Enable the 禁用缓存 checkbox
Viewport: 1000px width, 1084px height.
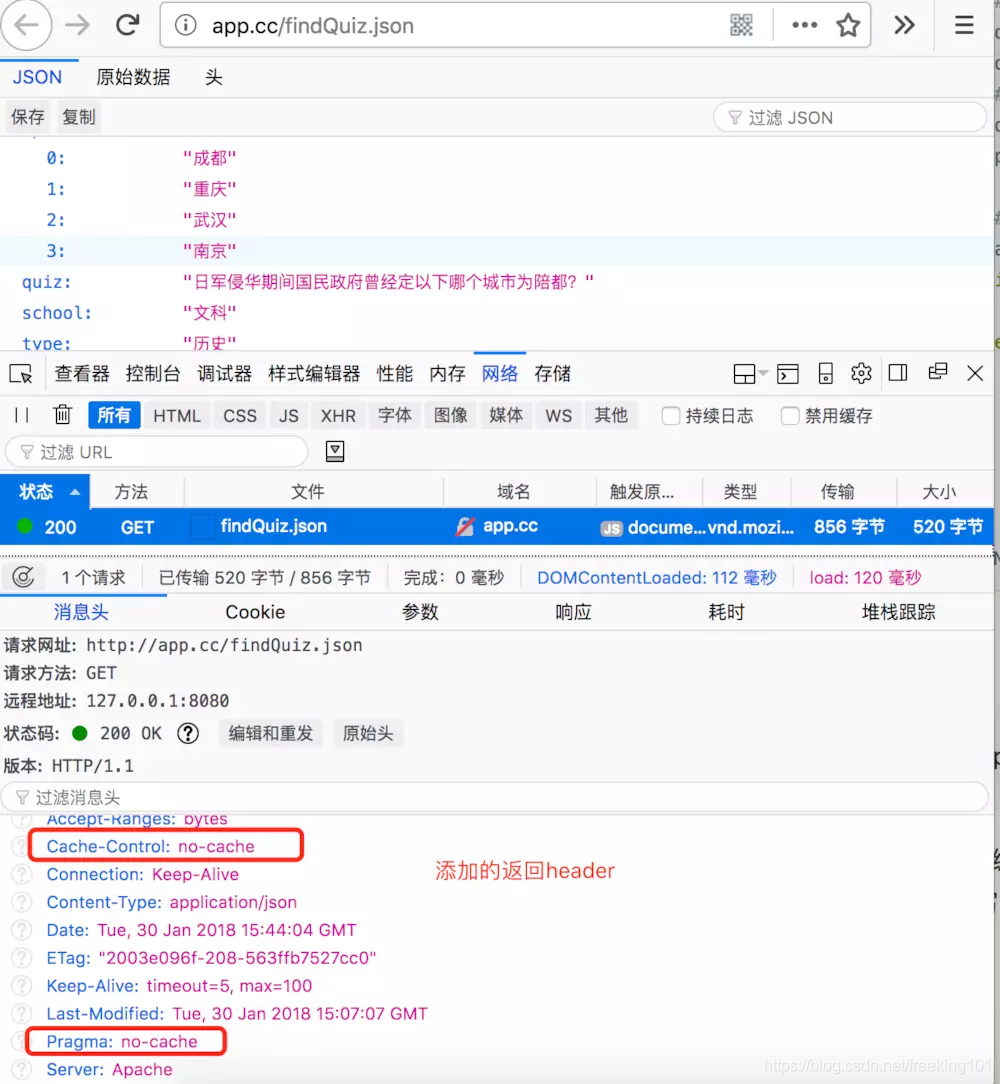pos(789,416)
